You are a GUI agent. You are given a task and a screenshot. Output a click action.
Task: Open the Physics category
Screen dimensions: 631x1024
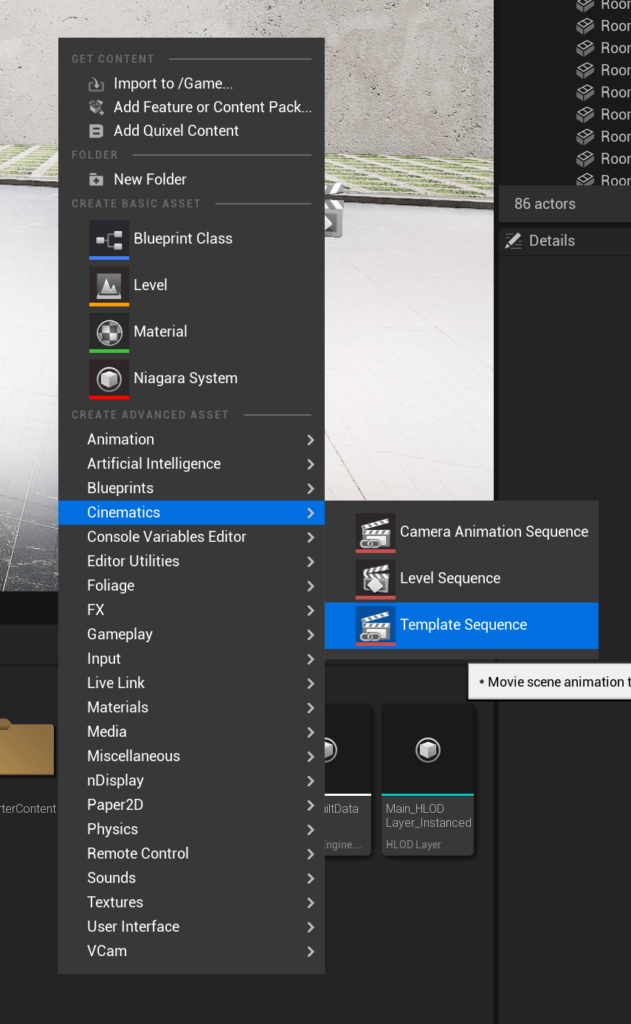click(x=191, y=829)
